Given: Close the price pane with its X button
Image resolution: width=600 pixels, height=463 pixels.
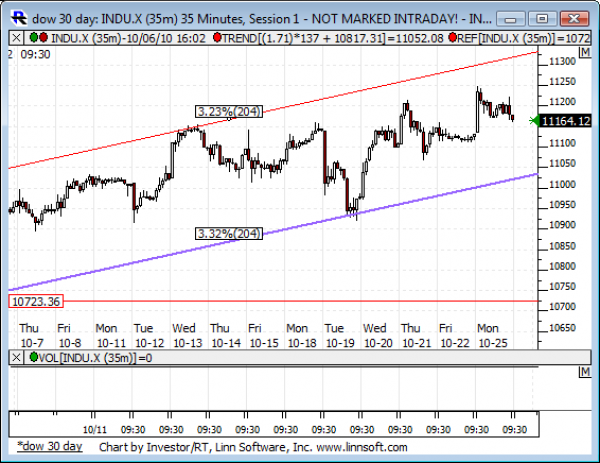Looking at the screenshot, I should point(16,38).
